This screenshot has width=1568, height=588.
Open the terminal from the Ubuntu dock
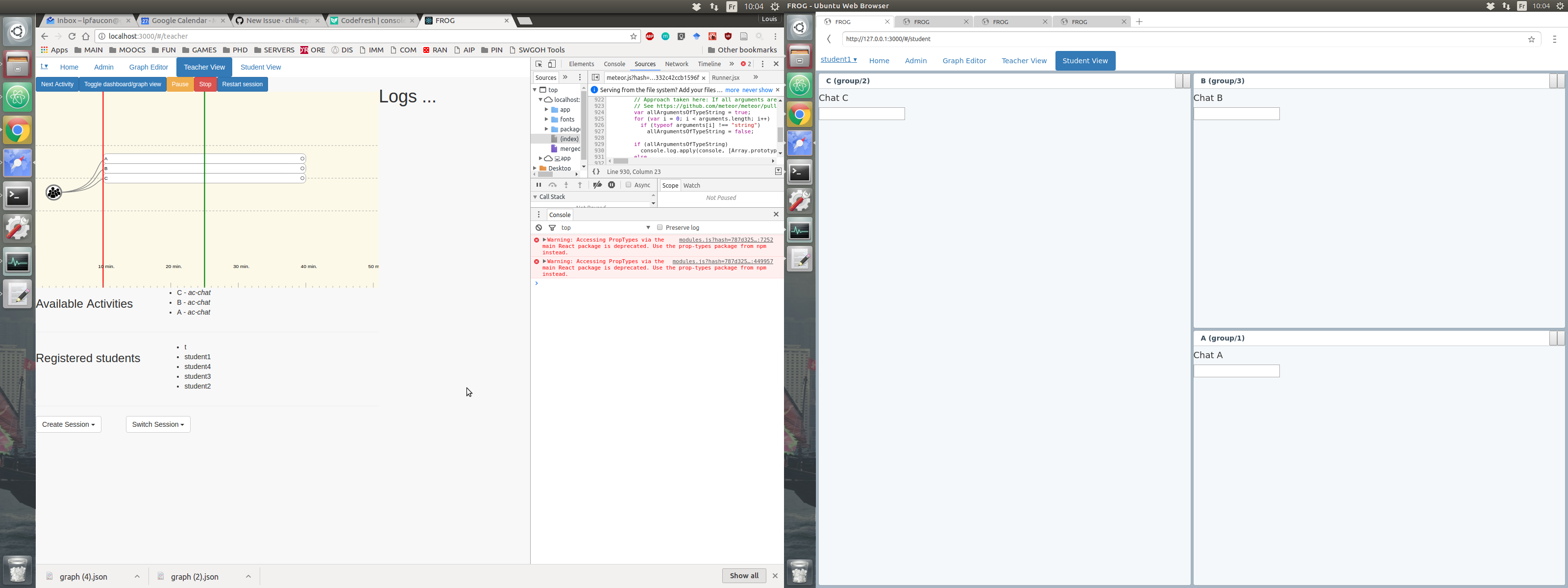pyautogui.click(x=17, y=196)
